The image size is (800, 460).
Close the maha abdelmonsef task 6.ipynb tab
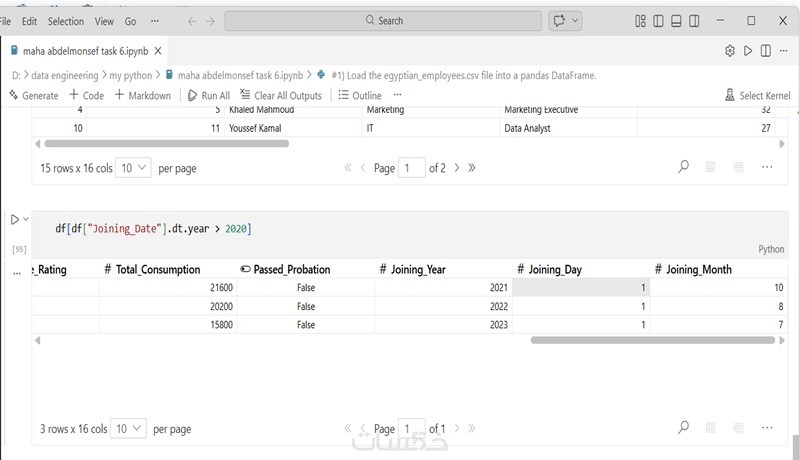(159, 50)
